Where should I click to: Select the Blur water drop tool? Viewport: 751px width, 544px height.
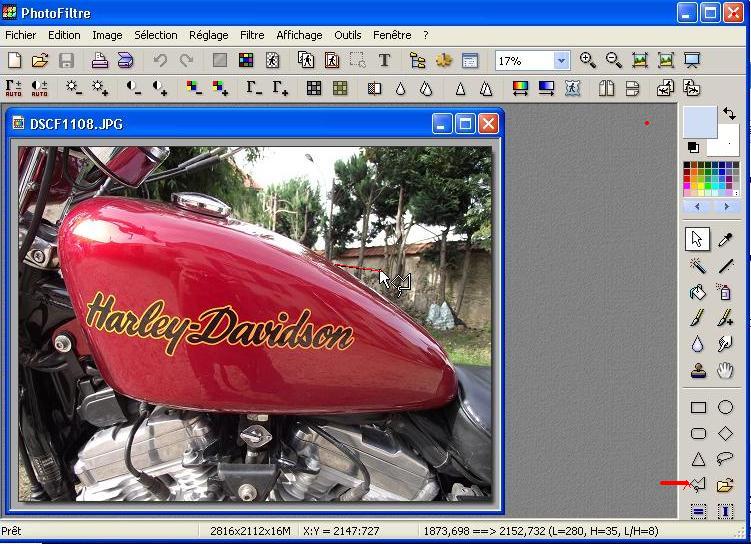click(x=697, y=343)
